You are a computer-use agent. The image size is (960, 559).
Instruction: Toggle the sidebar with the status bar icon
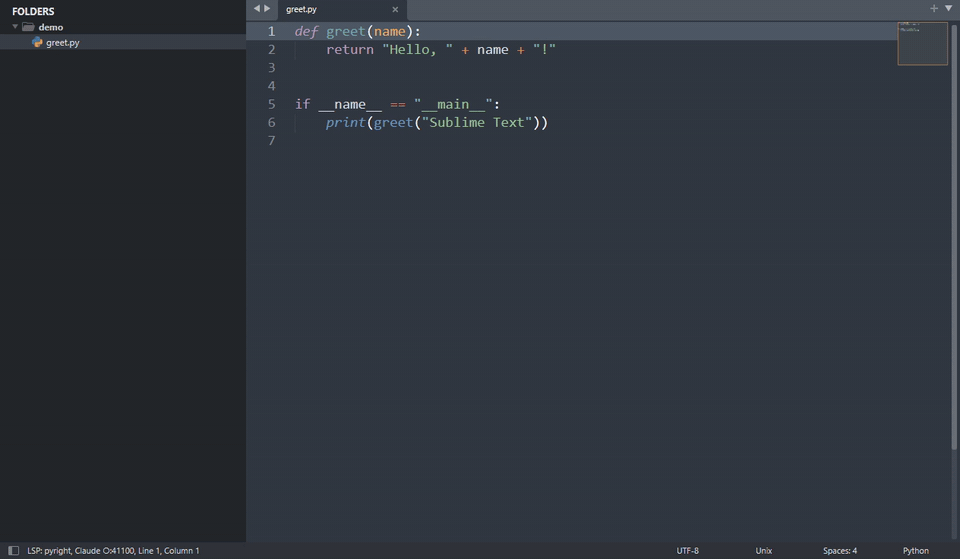[x=13, y=550]
